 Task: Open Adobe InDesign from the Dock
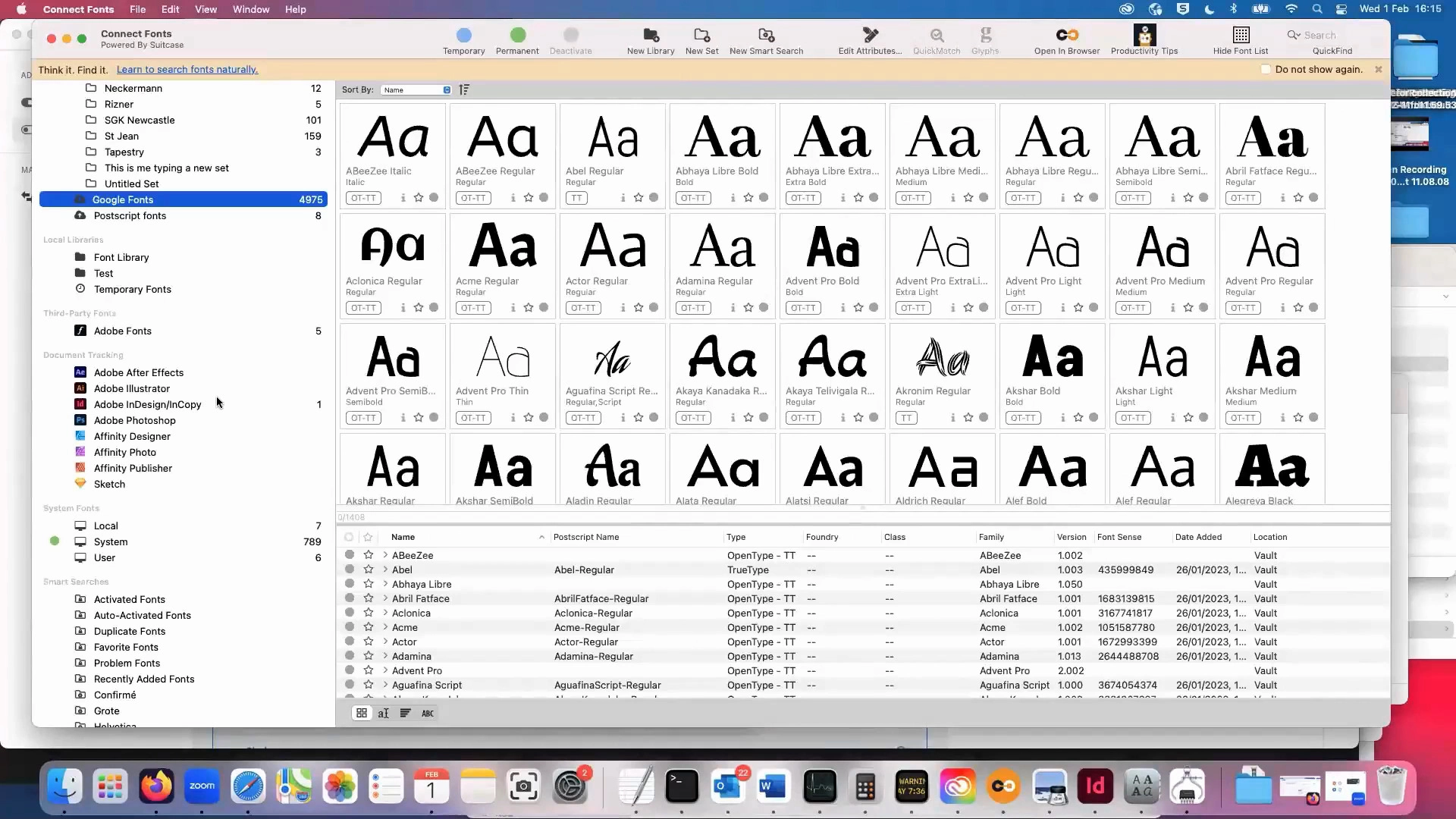(1095, 786)
